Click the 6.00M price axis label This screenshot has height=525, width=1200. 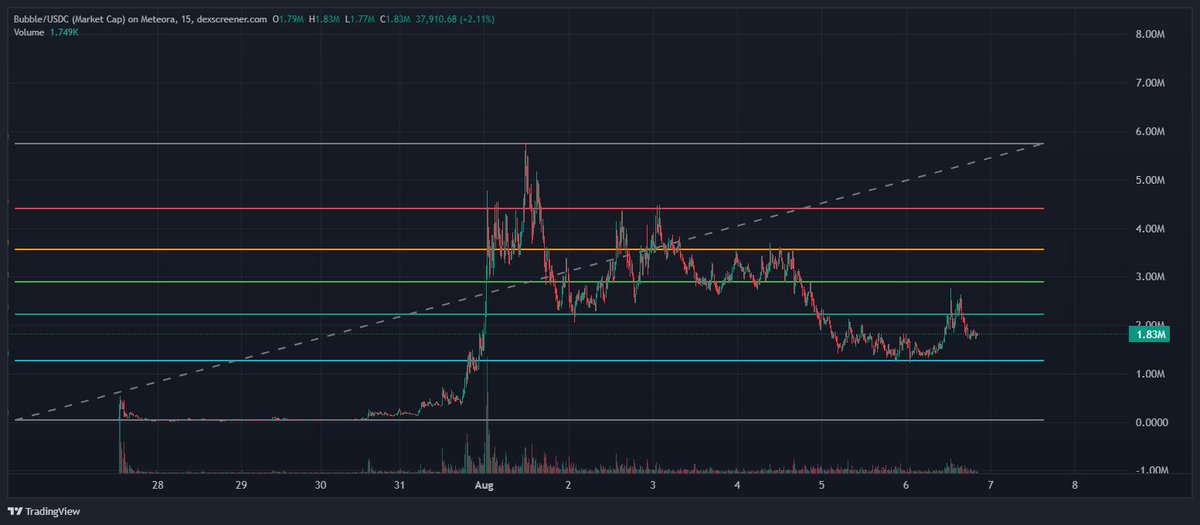click(1151, 132)
